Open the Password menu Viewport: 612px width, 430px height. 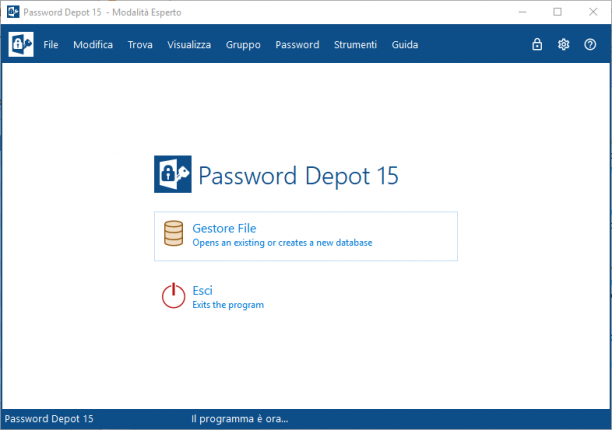click(297, 44)
